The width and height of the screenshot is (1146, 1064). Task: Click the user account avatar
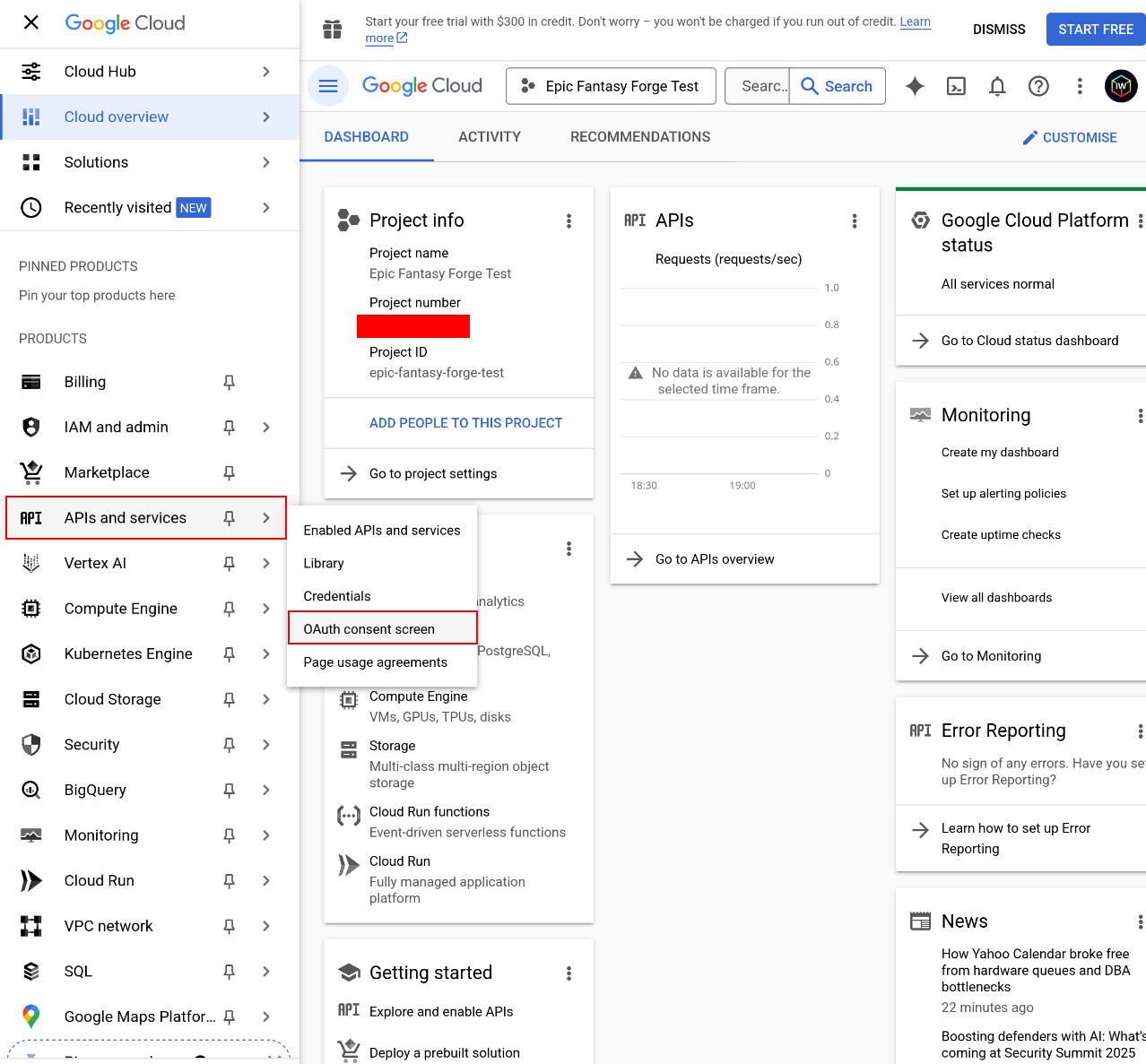1120,86
